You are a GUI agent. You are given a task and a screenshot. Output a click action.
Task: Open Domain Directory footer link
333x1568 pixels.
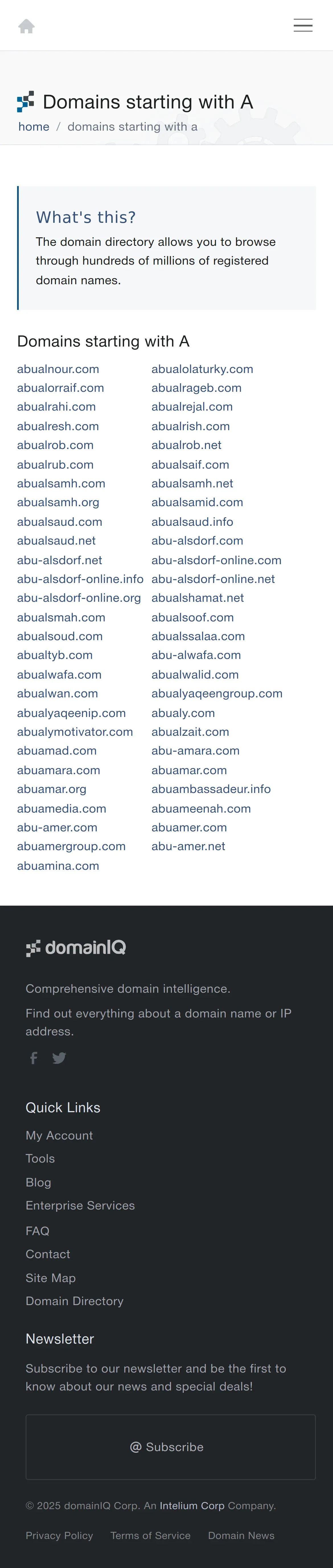coord(74,1301)
